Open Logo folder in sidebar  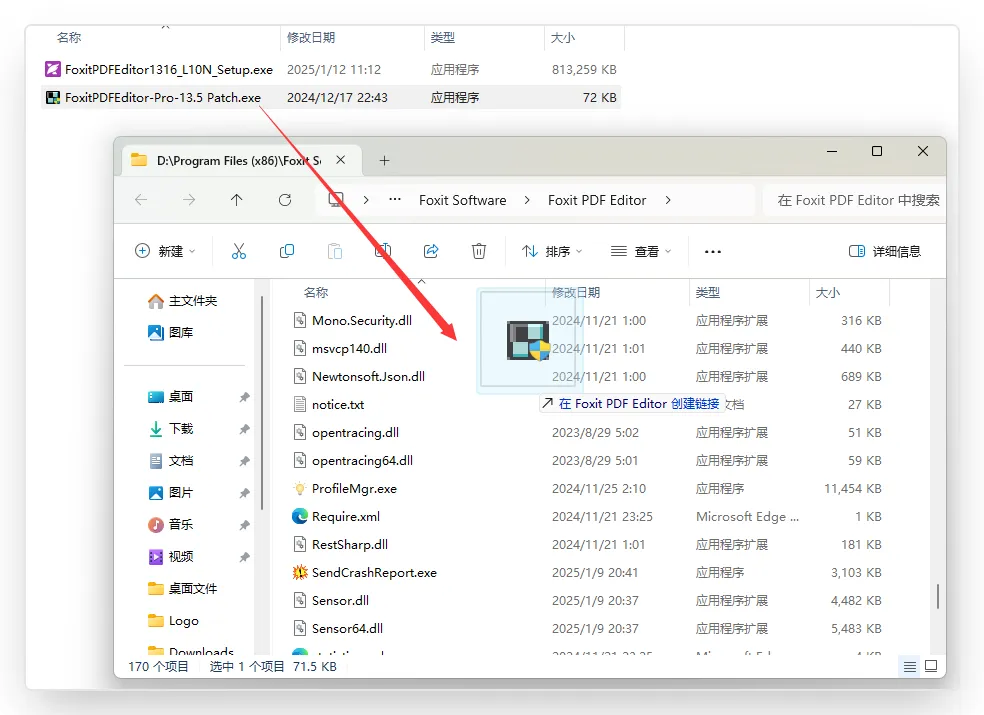tap(173, 621)
